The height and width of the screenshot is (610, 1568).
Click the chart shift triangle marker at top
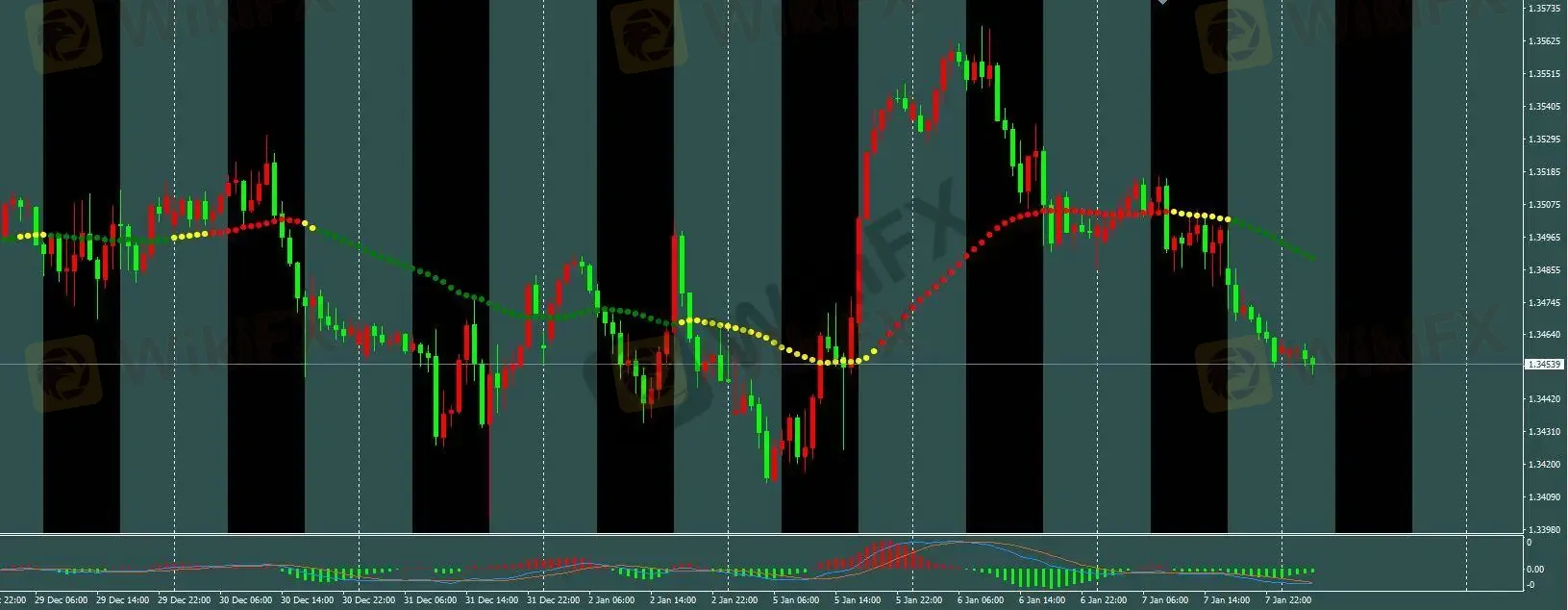[x=1162, y=3]
